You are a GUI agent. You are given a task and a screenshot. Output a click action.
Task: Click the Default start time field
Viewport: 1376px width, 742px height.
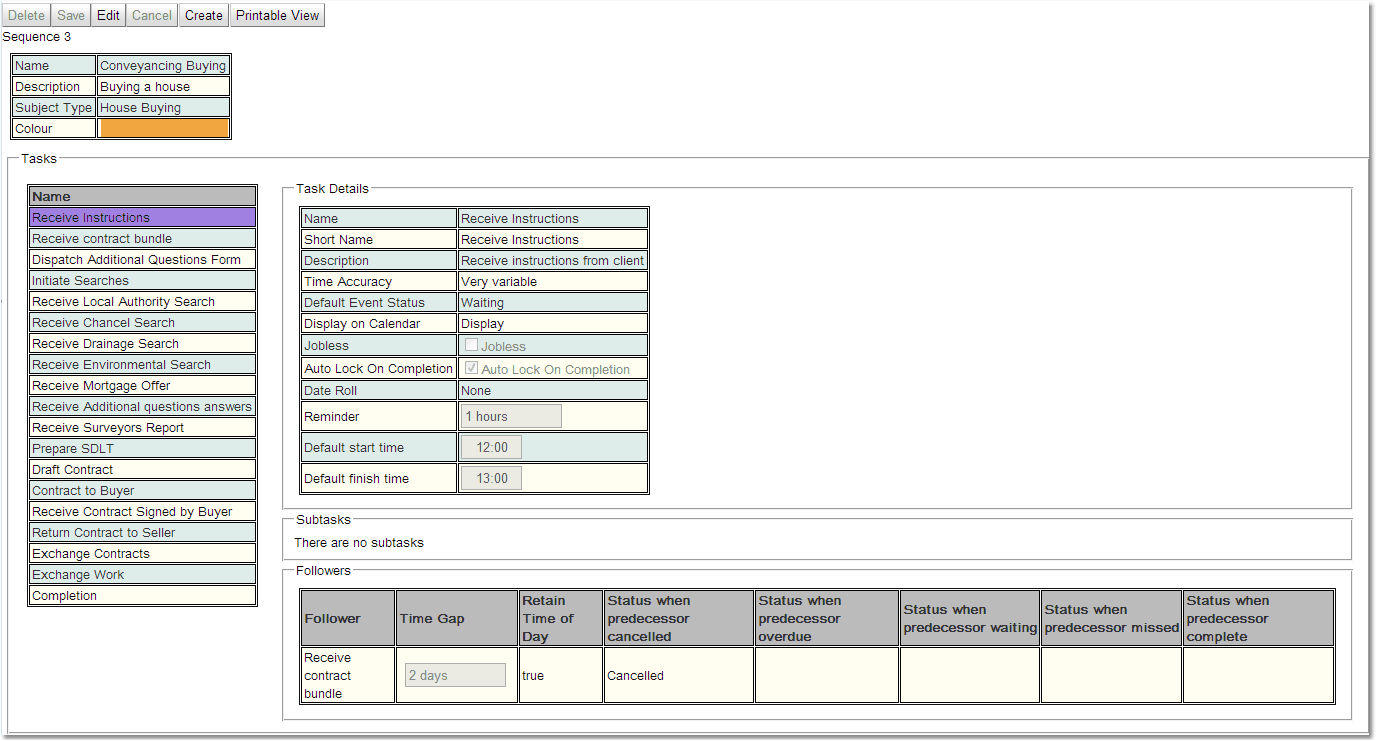point(491,447)
